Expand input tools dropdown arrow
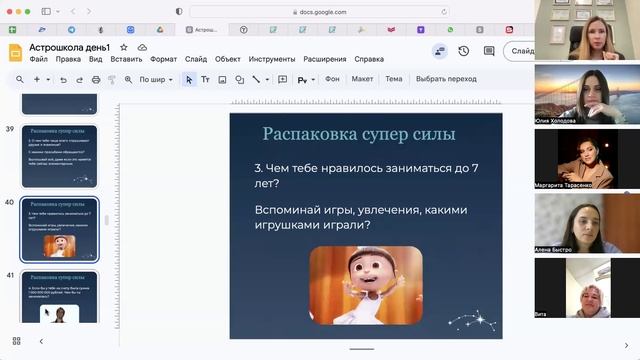The height and width of the screenshot is (360, 640). click(313, 80)
